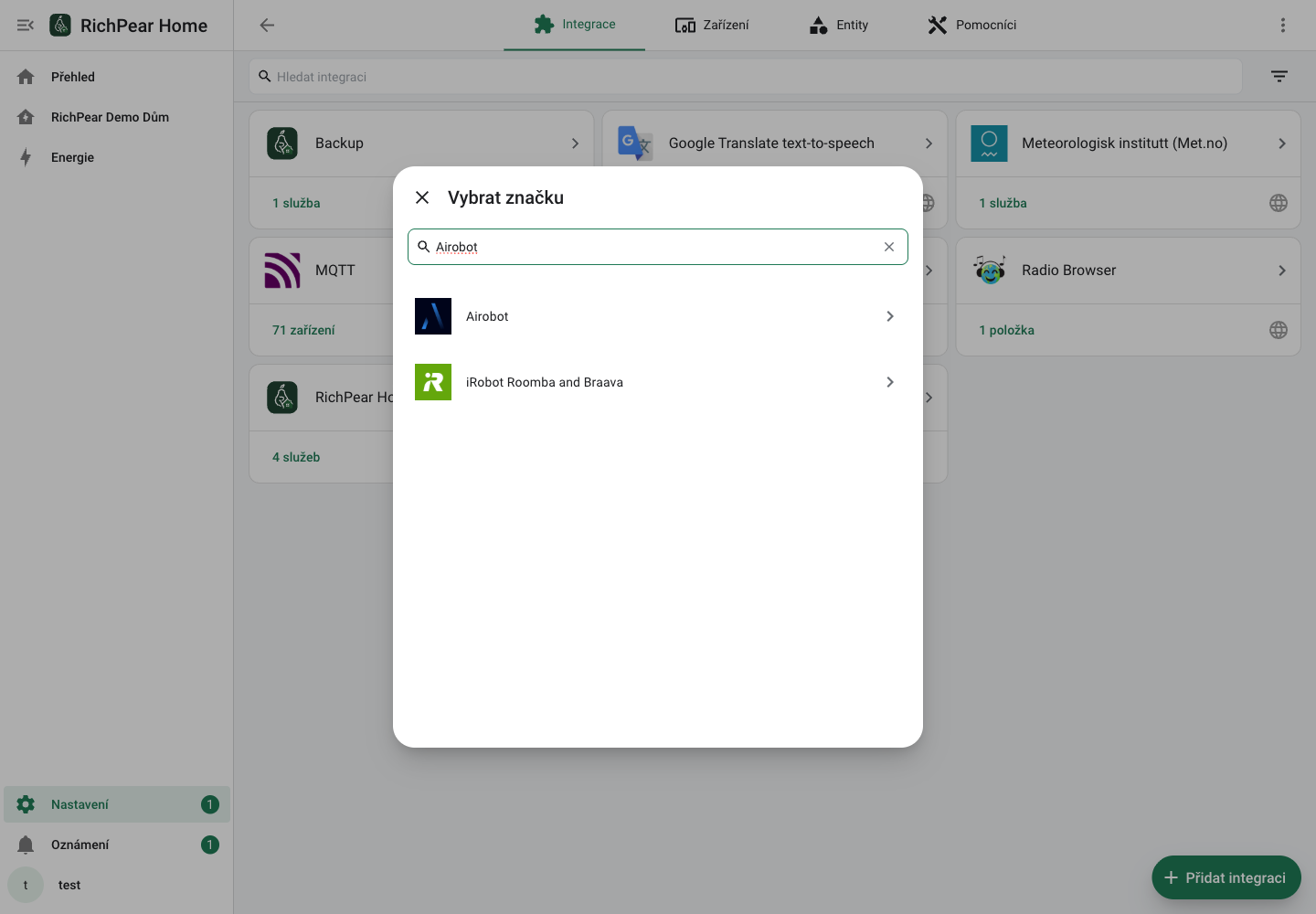Image resolution: width=1316 pixels, height=914 pixels.
Task: Click the RichPear Home integration card icon
Action: pyautogui.click(x=282, y=398)
